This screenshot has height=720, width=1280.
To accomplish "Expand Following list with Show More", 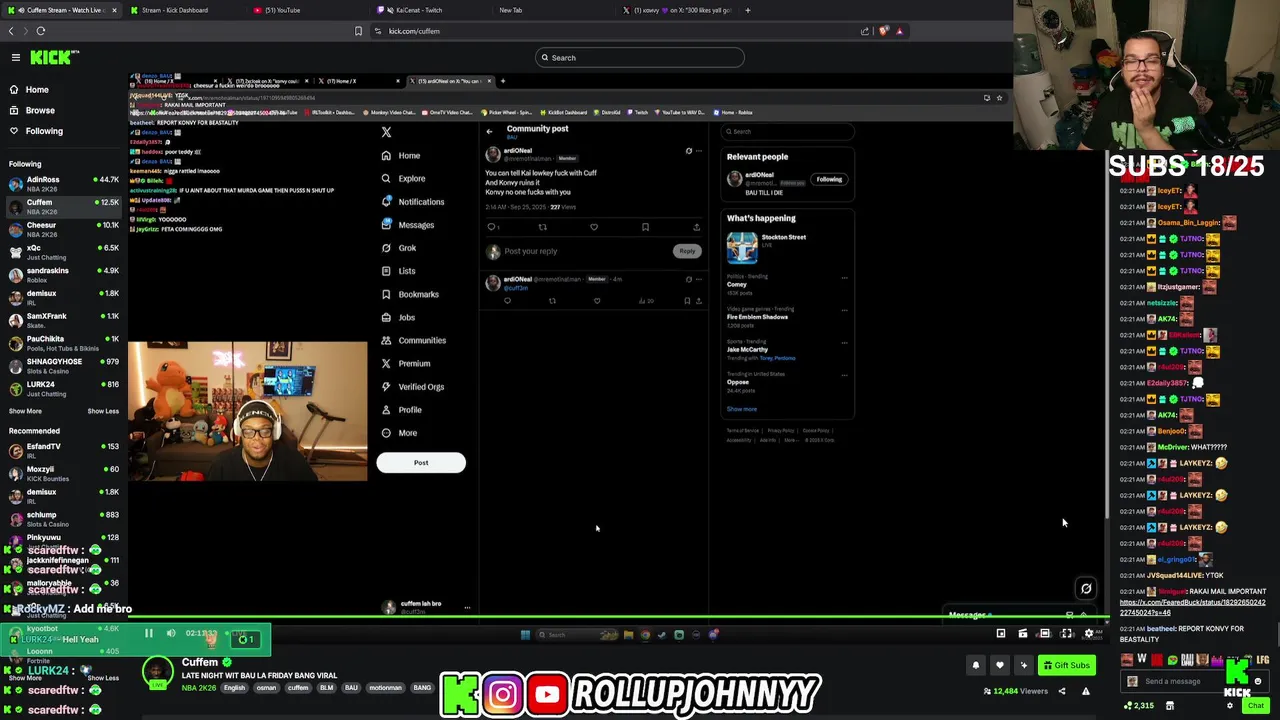I will pyautogui.click(x=25, y=411).
